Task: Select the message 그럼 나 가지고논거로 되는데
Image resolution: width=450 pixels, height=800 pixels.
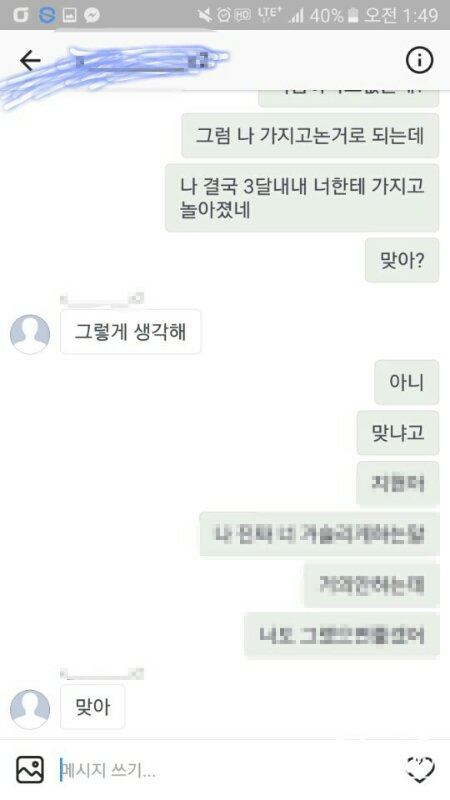Action: click(310, 136)
